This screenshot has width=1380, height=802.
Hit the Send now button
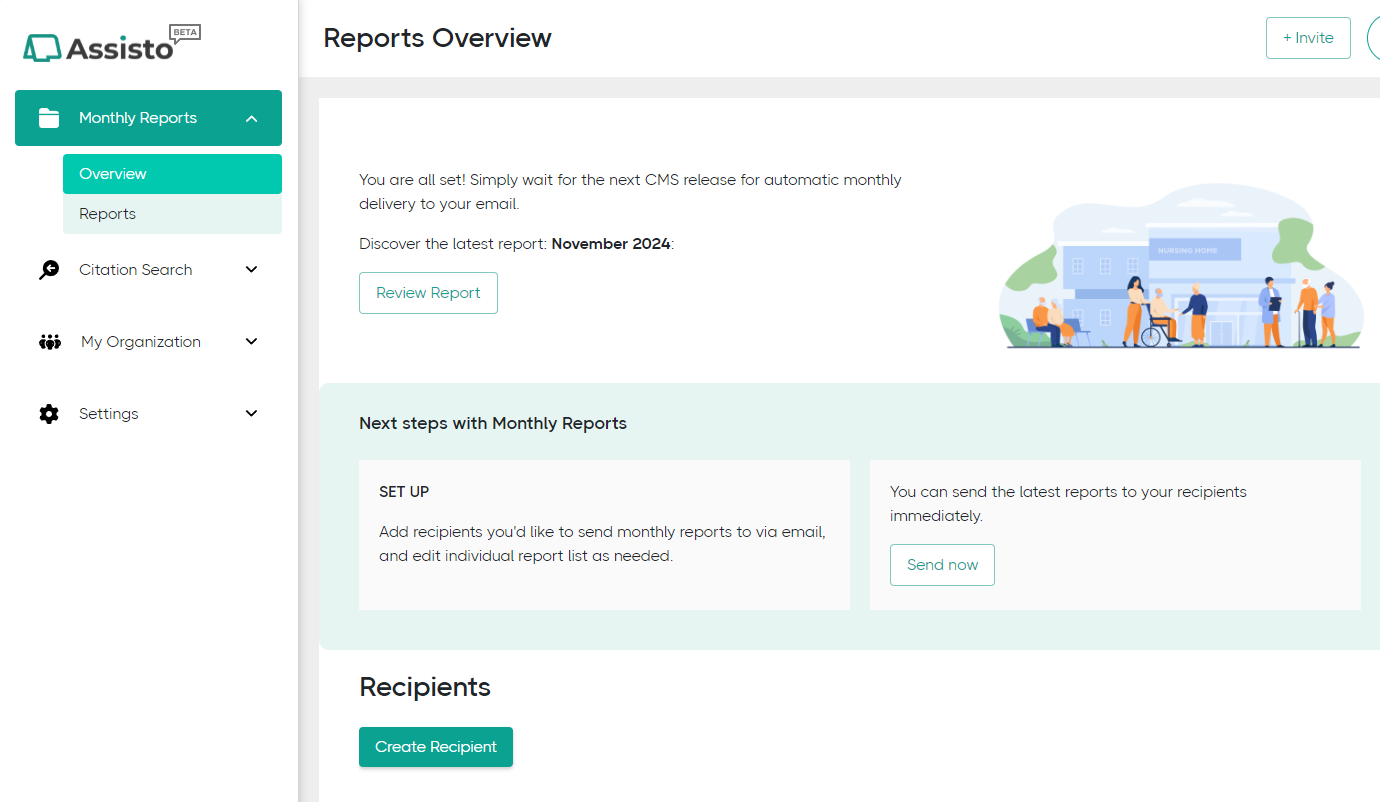point(942,565)
